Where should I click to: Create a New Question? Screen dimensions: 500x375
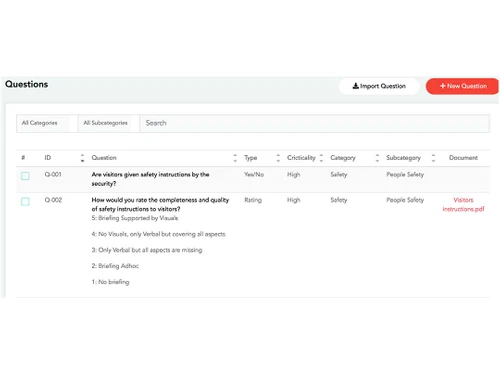tap(462, 86)
